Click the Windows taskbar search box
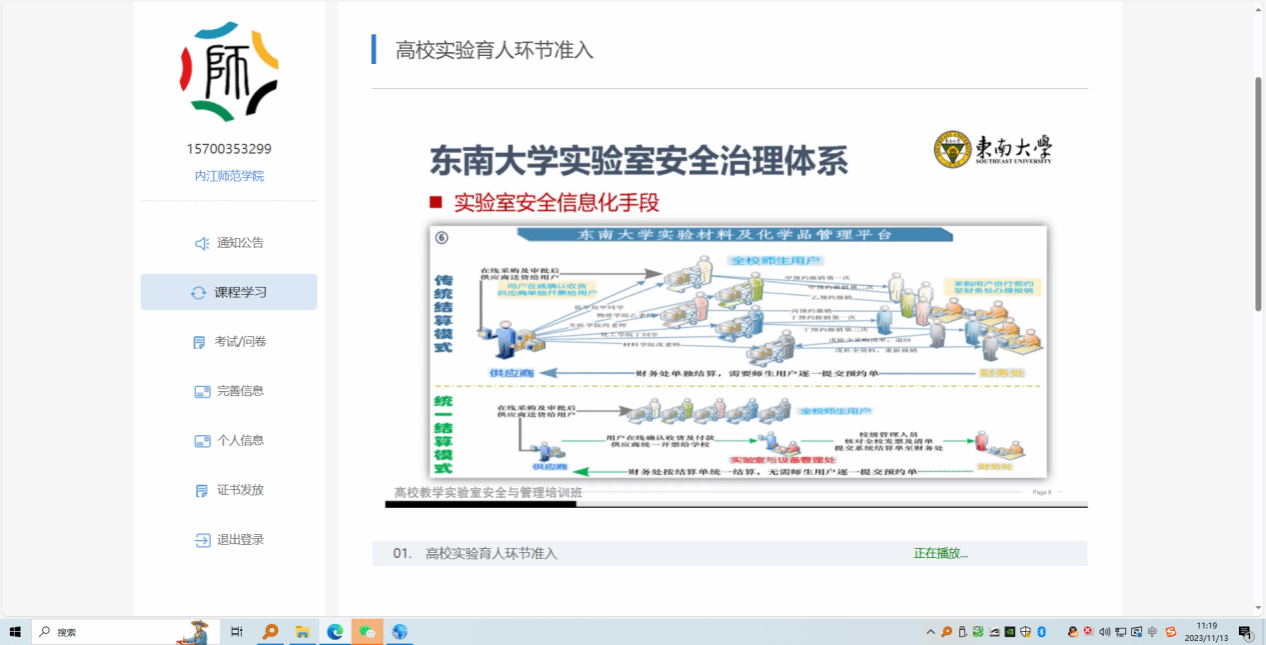 112,632
